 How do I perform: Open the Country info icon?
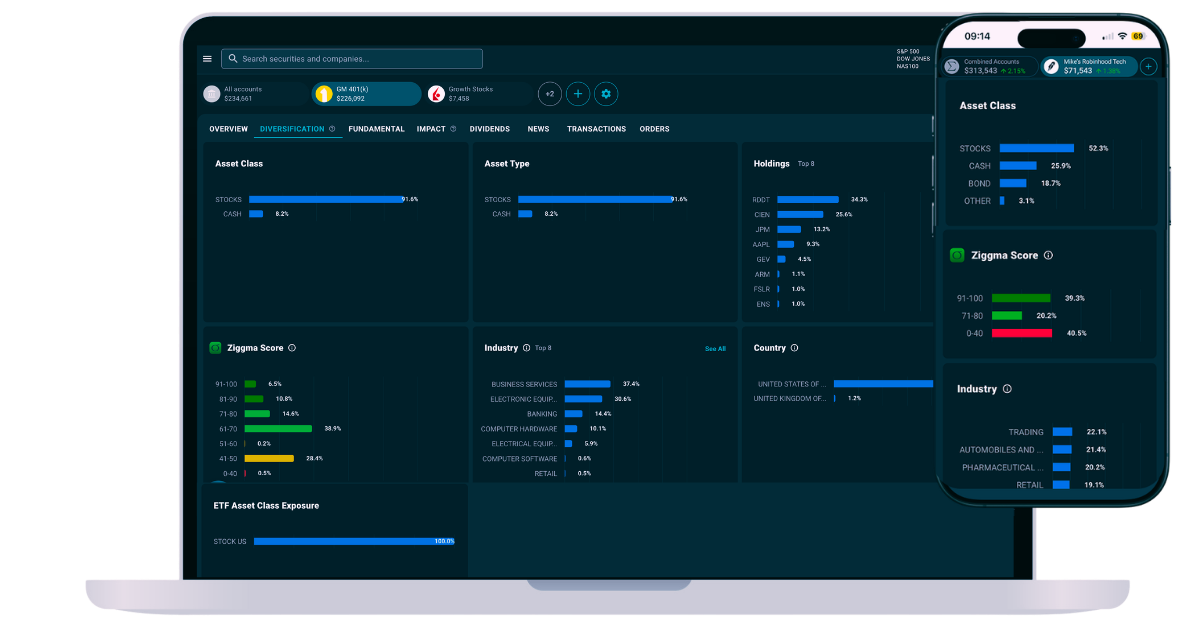point(795,348)
